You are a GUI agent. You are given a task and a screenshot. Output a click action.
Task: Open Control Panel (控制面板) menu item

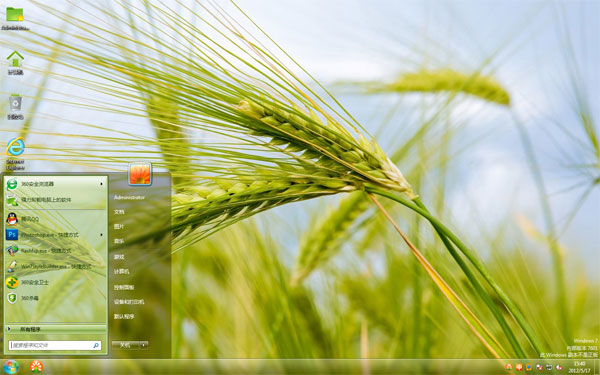click(x=124, y=287)
